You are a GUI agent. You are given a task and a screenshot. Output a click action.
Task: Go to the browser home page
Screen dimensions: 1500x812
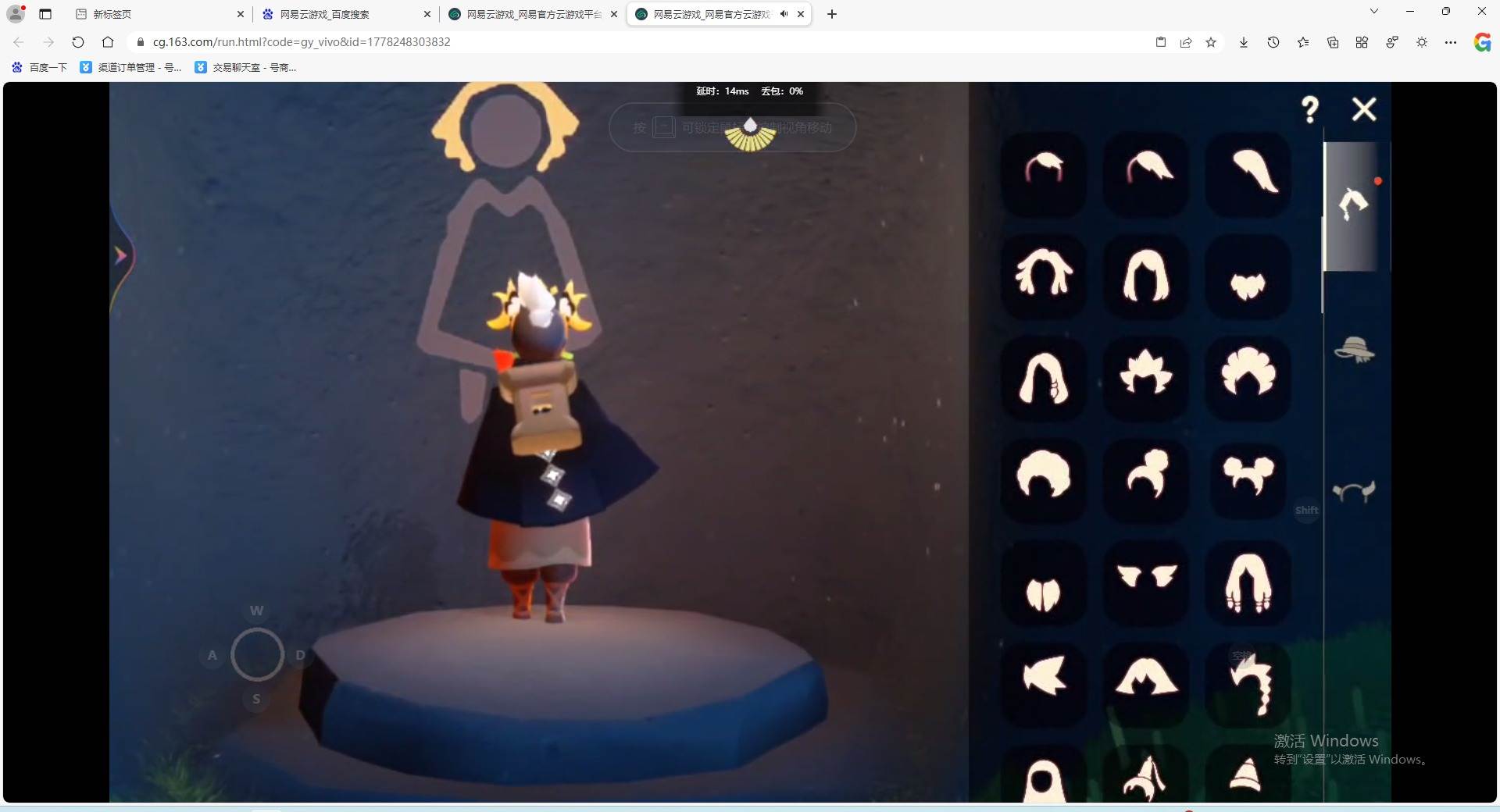pos(108,42)
